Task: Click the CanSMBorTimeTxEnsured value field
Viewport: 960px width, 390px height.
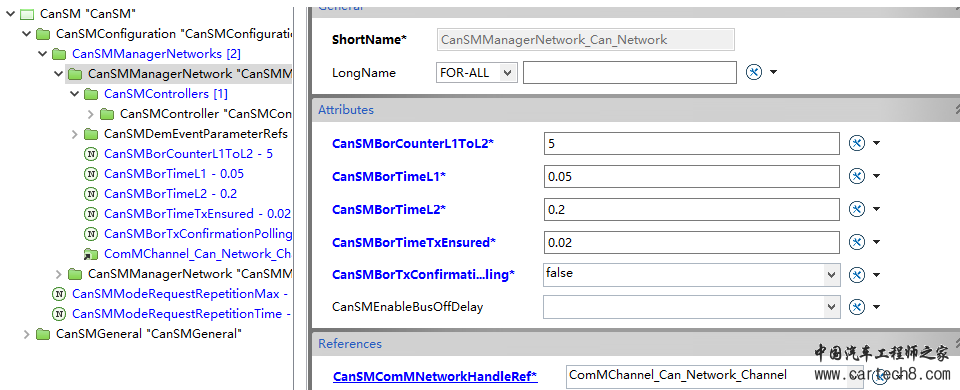Action: (691, 242)
